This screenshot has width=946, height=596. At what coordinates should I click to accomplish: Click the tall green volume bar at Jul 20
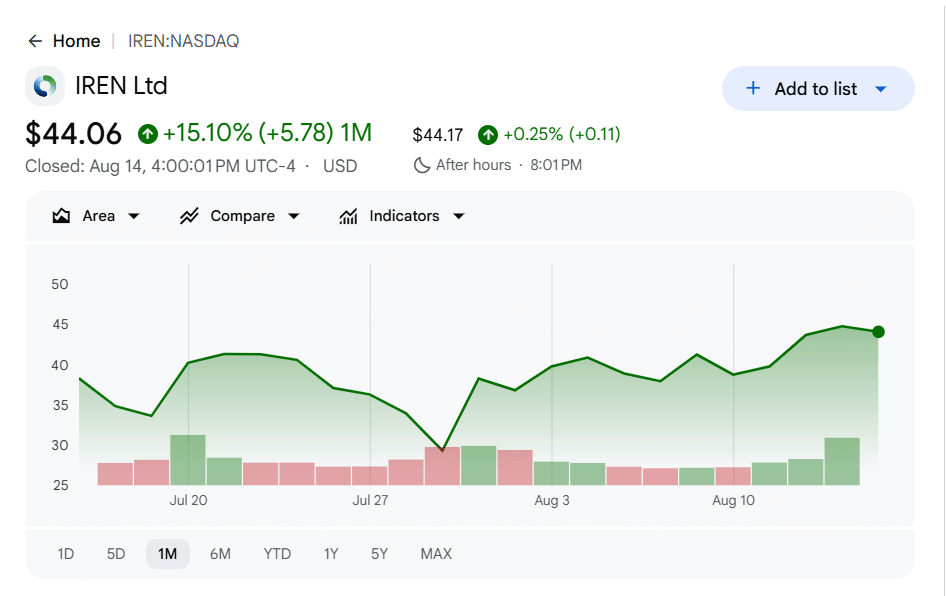click(x=188, y=460)
